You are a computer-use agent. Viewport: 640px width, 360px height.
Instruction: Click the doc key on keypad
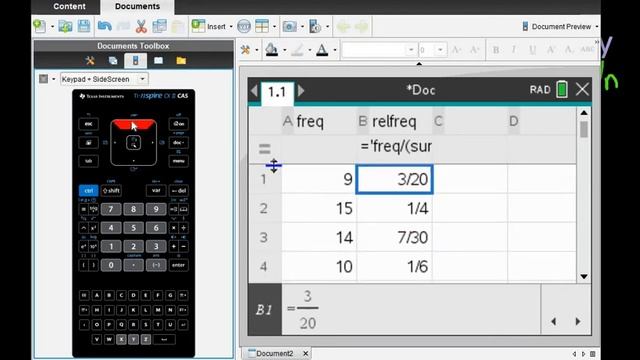179,142
